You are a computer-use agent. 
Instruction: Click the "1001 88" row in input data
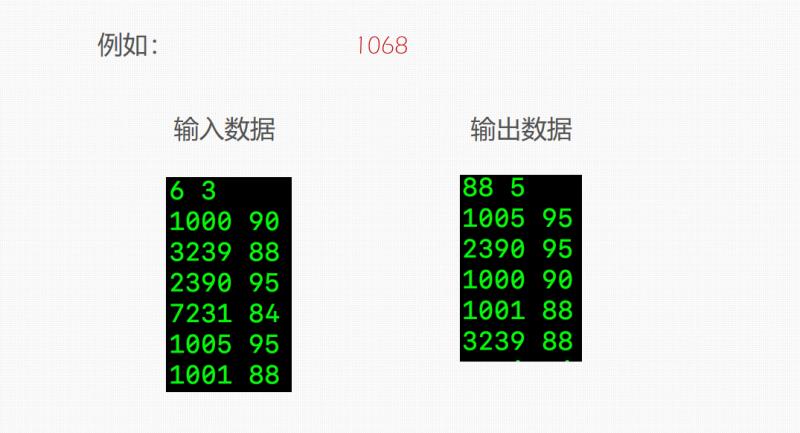[x=225, y=376]
